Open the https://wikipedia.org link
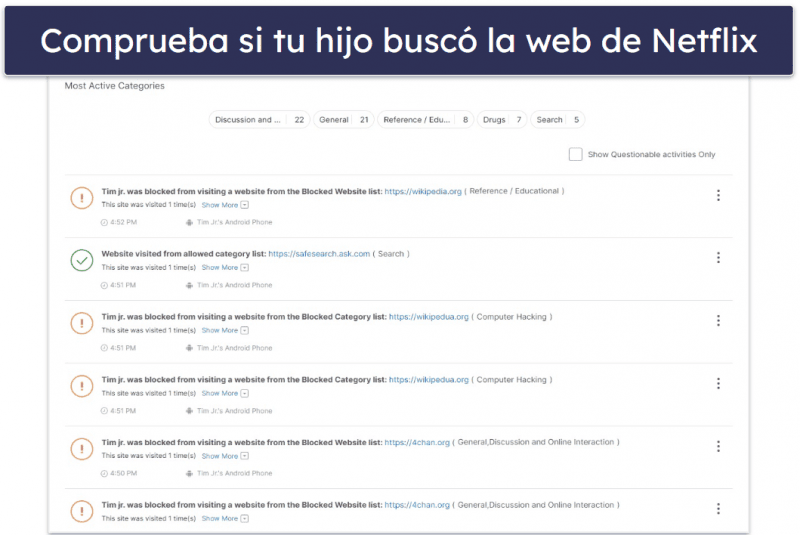This screenshot has width=800, height=535. click(423, 191)
